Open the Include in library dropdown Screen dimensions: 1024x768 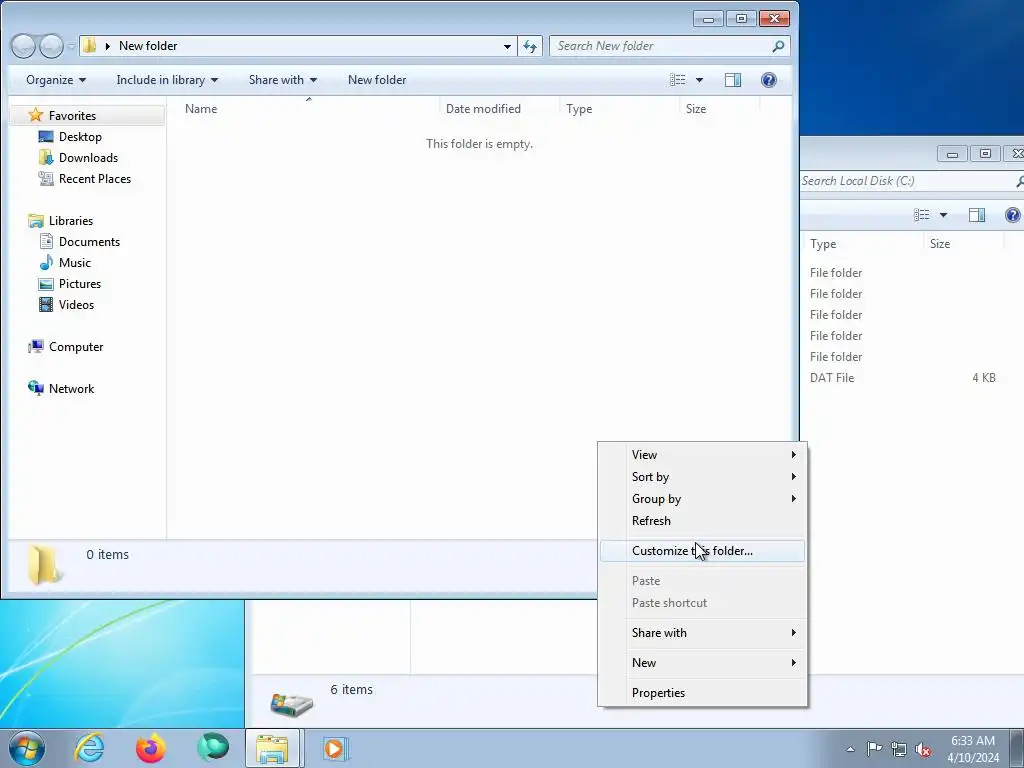click(x=167, y=80)
